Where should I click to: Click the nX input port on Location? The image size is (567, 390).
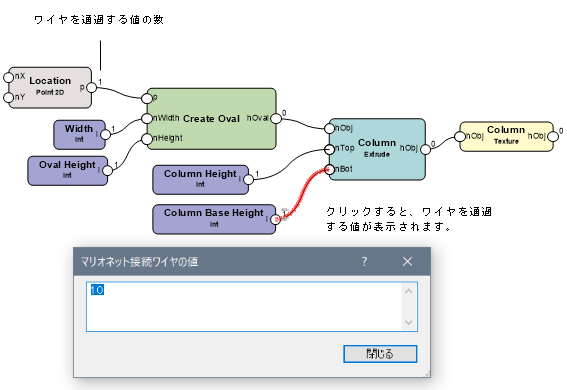[8, 77]
